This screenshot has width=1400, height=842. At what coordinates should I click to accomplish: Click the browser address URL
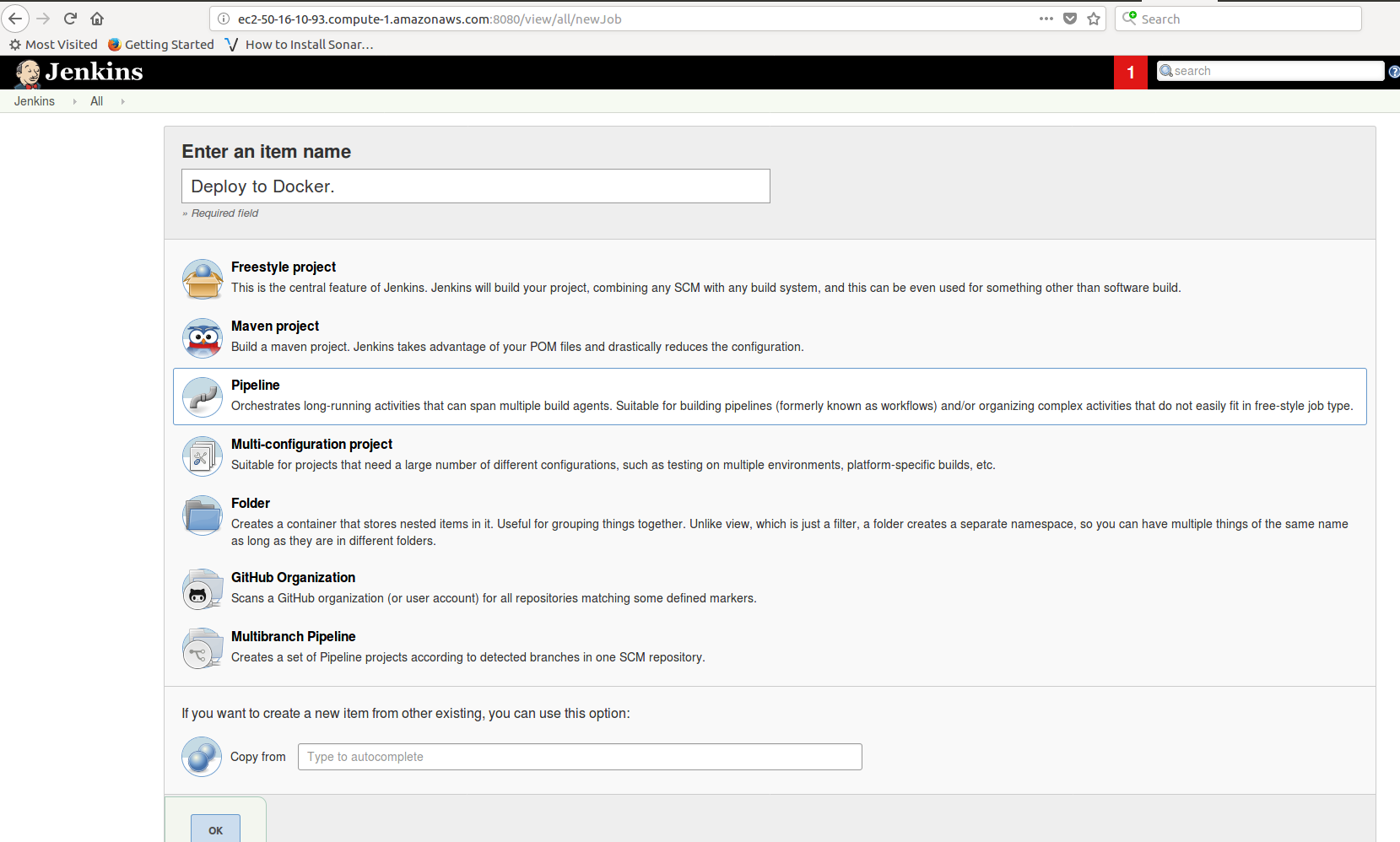point(430,19)
